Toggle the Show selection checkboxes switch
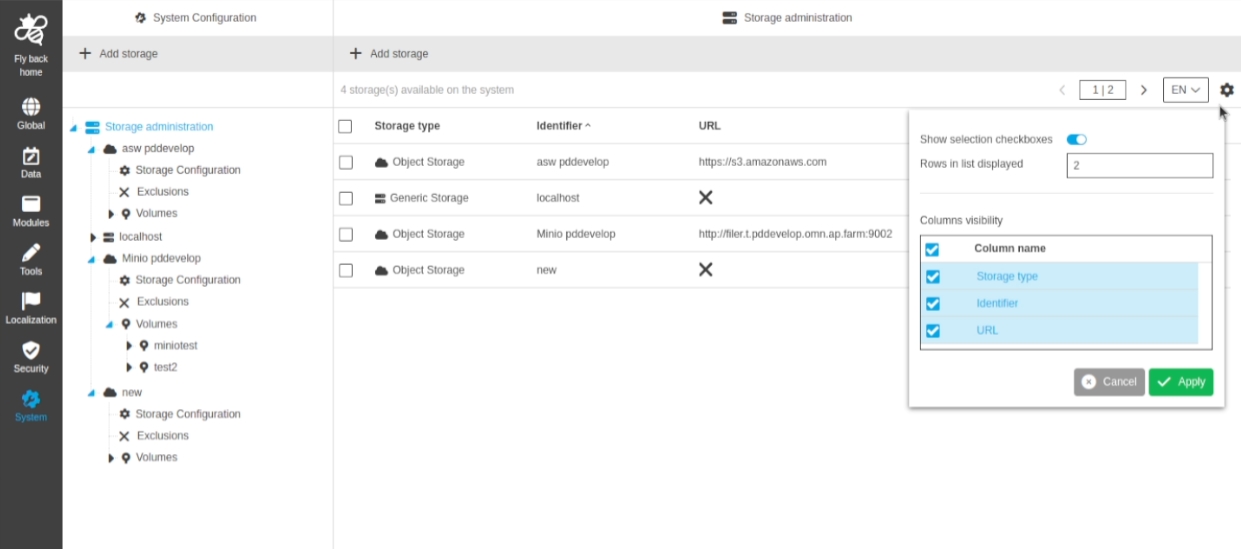 [x=1077, y=140]
